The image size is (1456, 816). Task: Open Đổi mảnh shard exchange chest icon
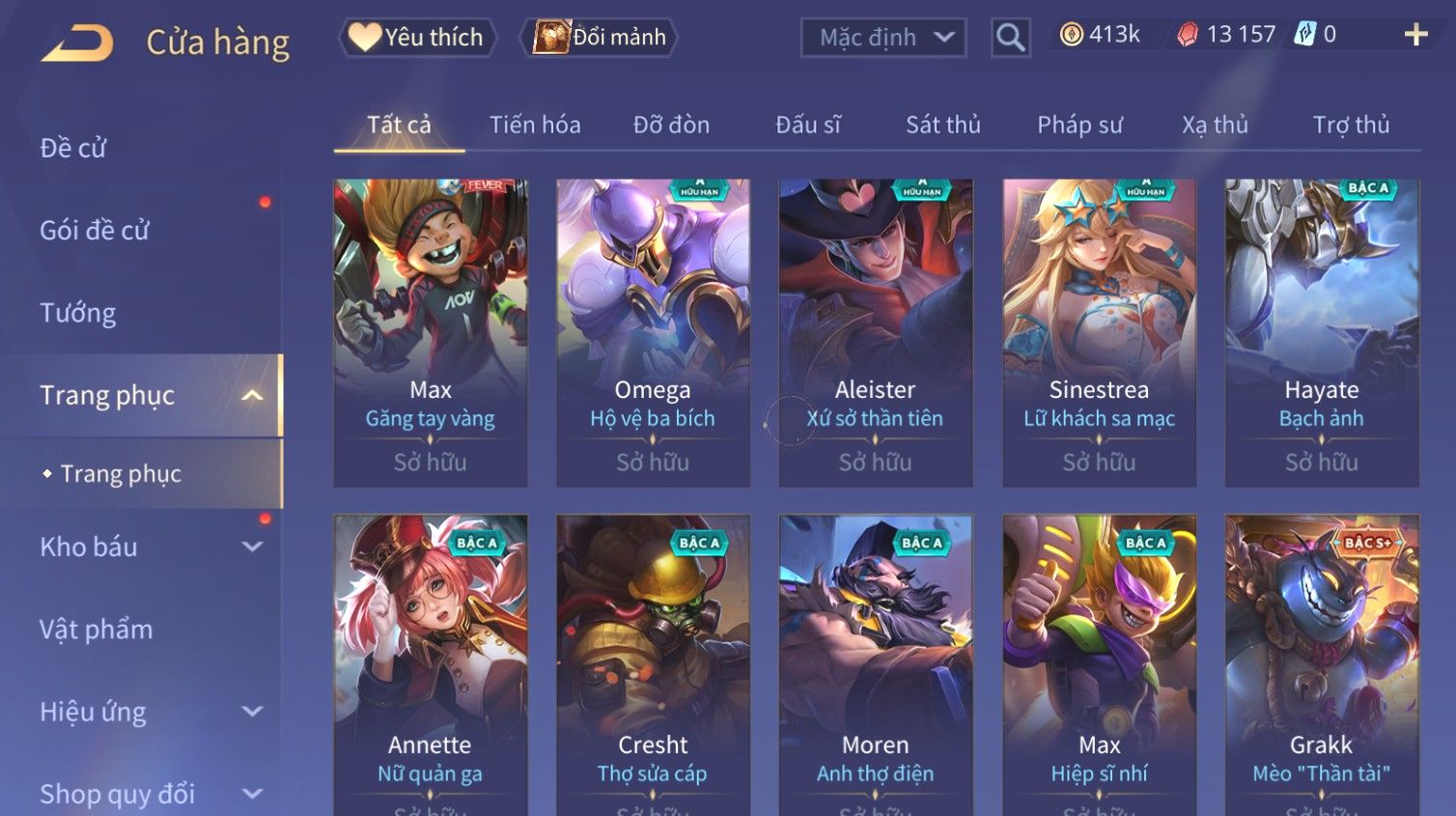pos(551,38)
